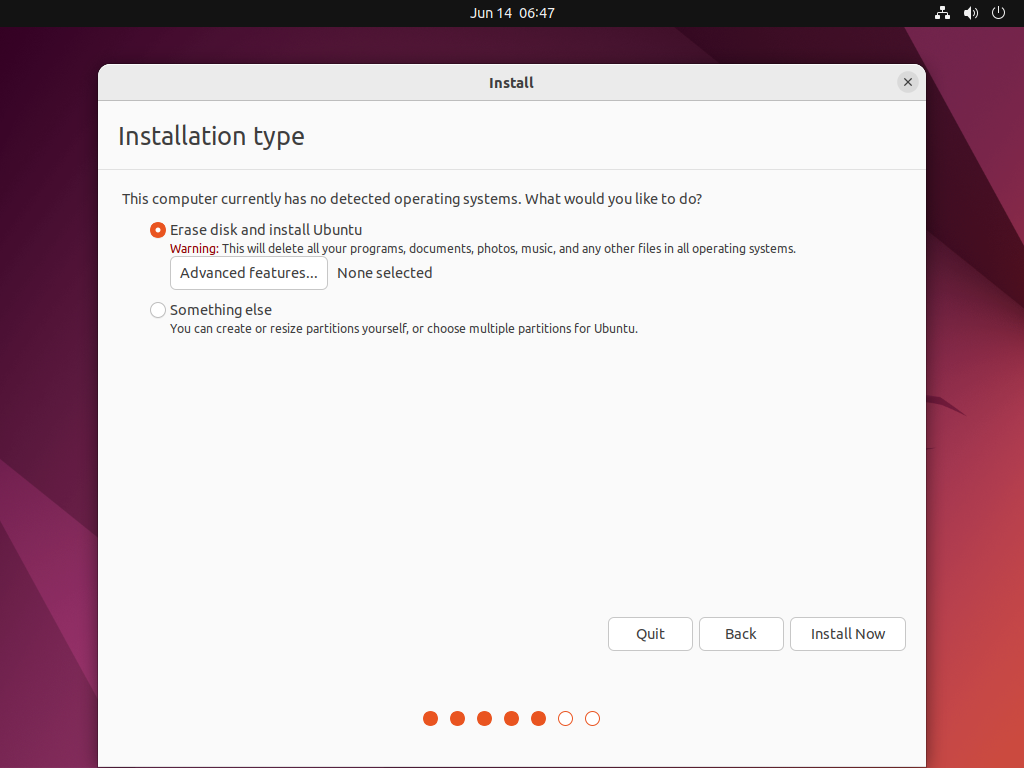Open the power menu in the top bar
This screenshot has height=768, width=1024.
pyautogui.click(x=998, y=13)
